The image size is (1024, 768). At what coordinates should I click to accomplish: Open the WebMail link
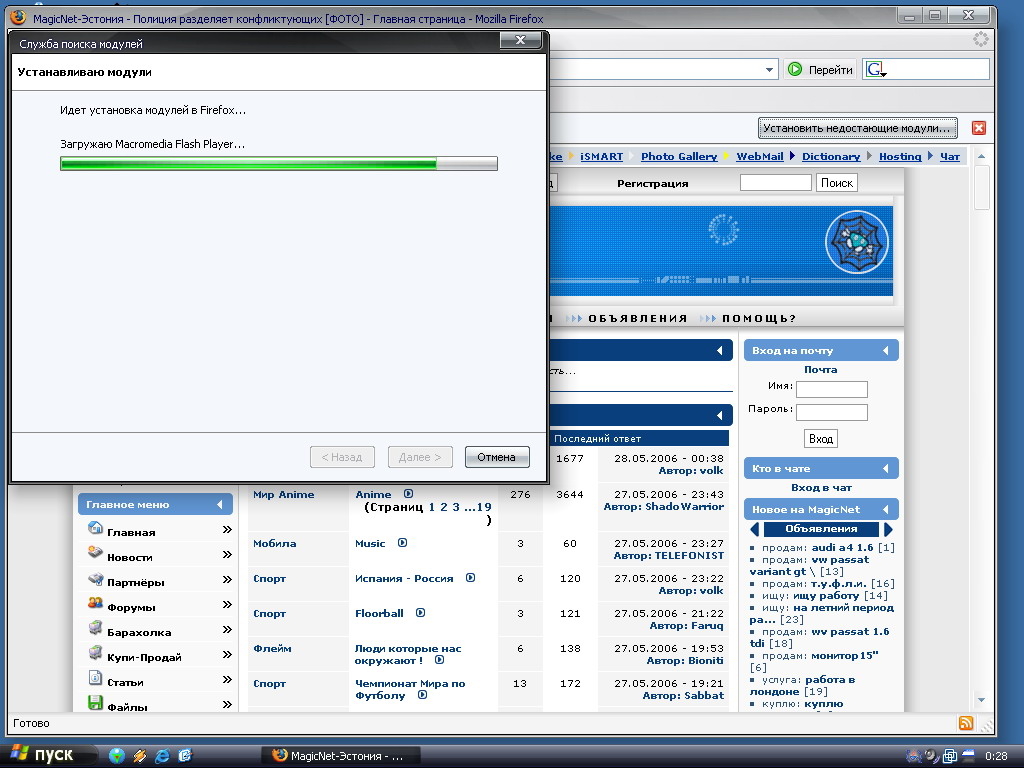[x=760, y=157]
